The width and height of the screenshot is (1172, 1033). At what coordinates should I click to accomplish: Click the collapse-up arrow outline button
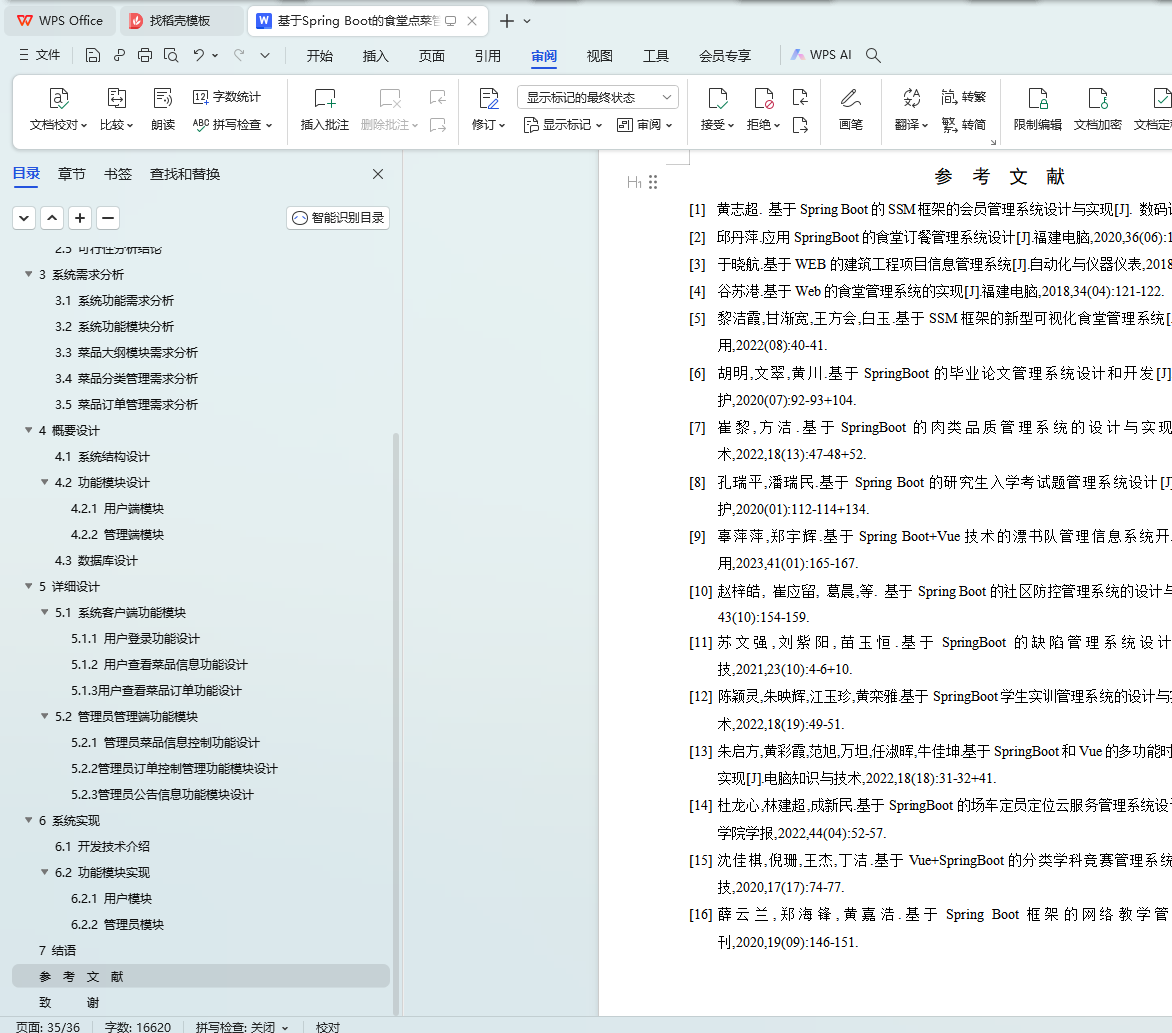[x=52, y=218]
